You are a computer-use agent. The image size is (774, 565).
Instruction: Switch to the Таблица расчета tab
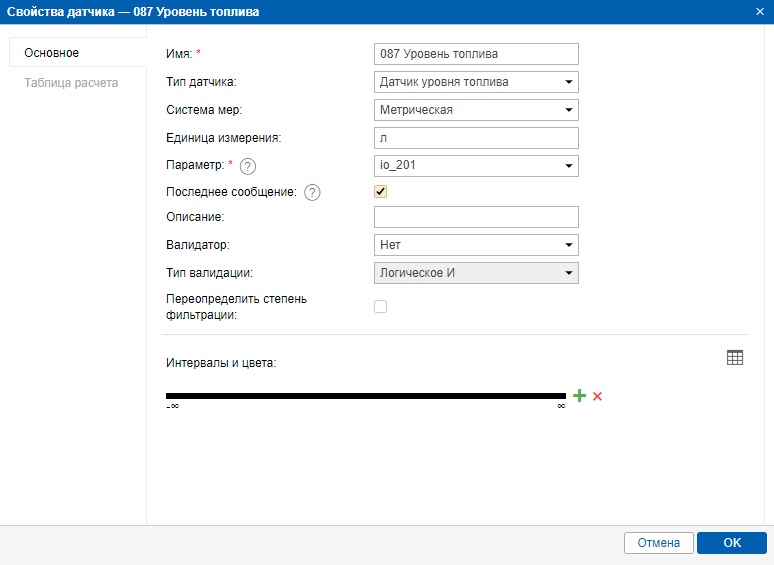coord(71,83)
